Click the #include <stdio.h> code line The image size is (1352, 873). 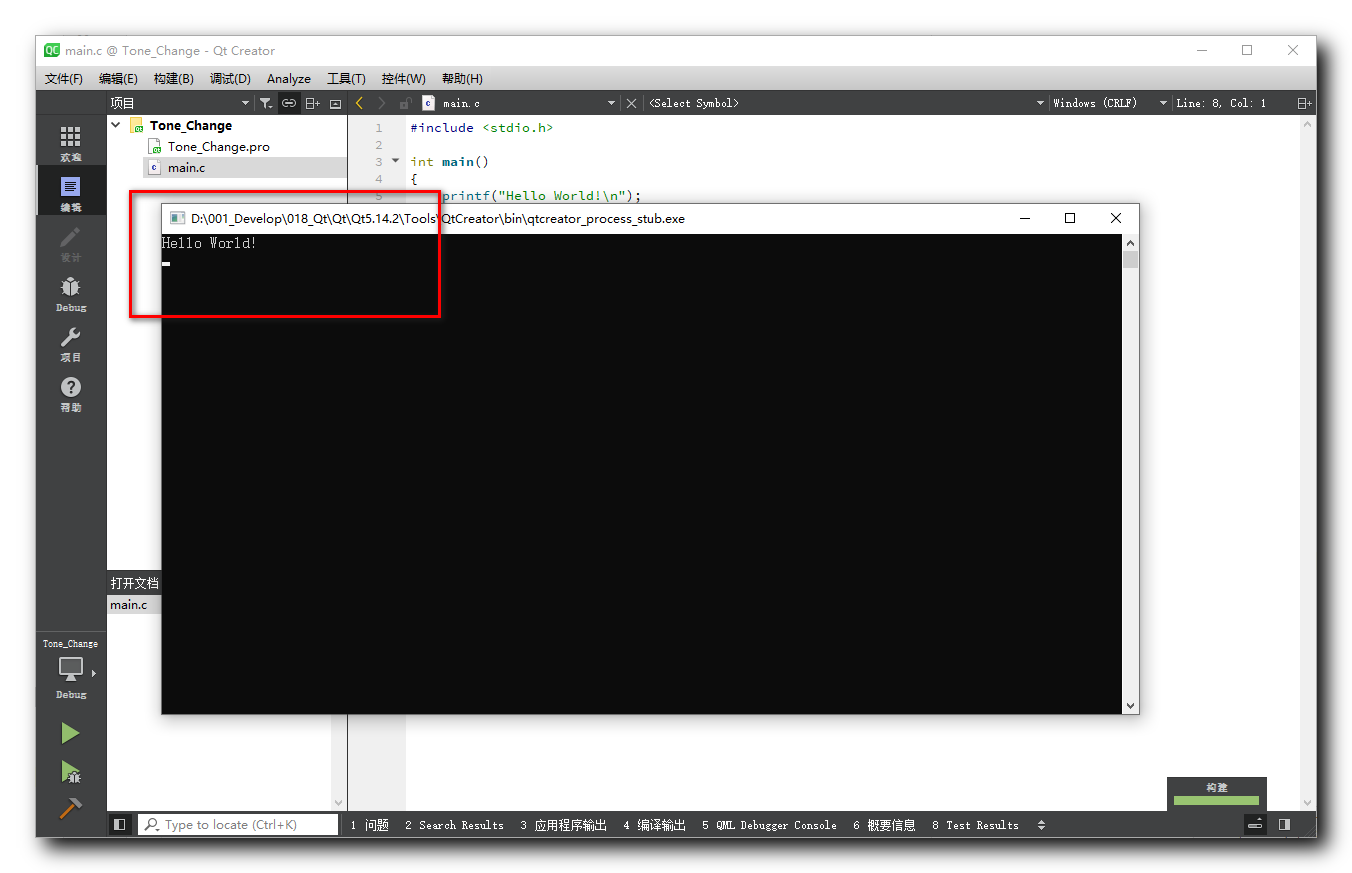point(481,128)
